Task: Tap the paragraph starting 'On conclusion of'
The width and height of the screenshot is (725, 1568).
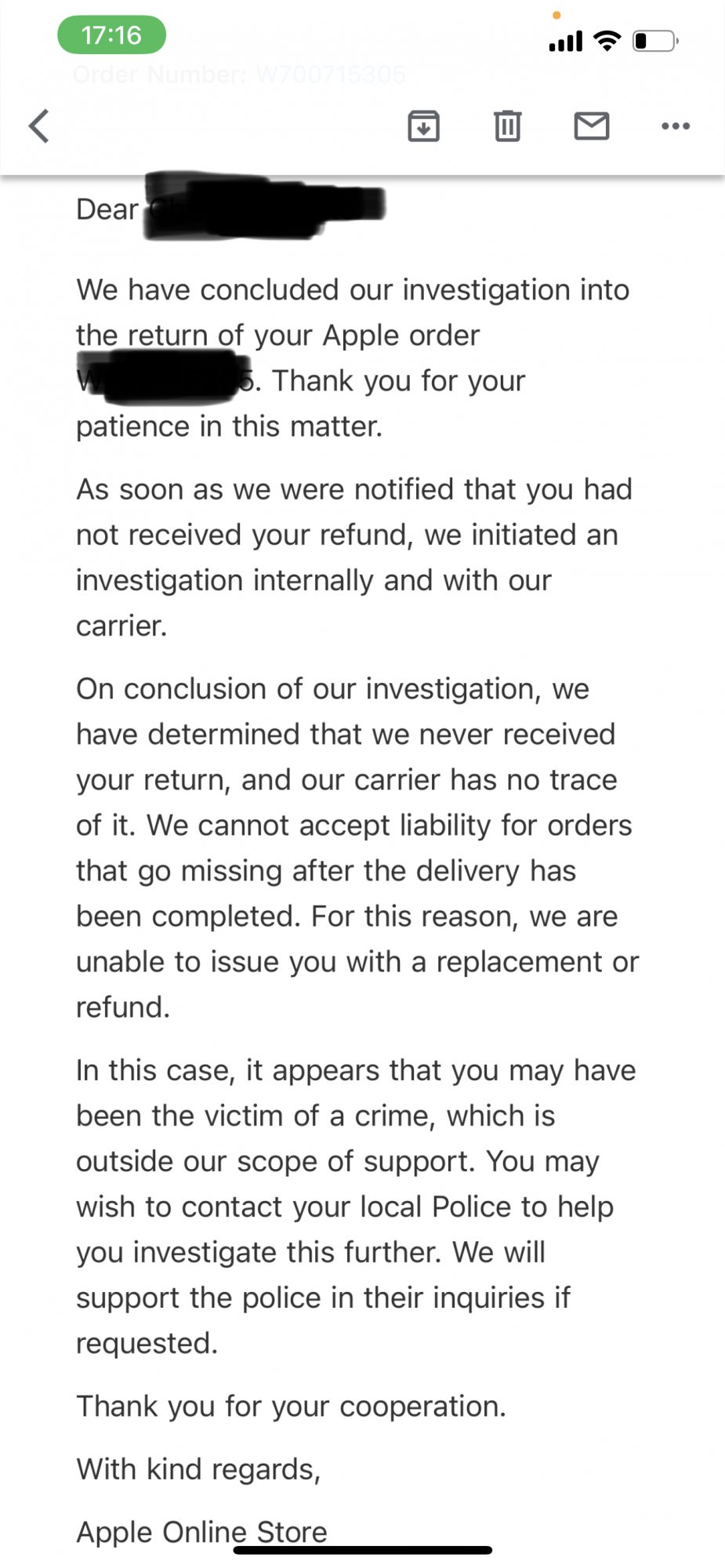Action: (x=357, y=848)
